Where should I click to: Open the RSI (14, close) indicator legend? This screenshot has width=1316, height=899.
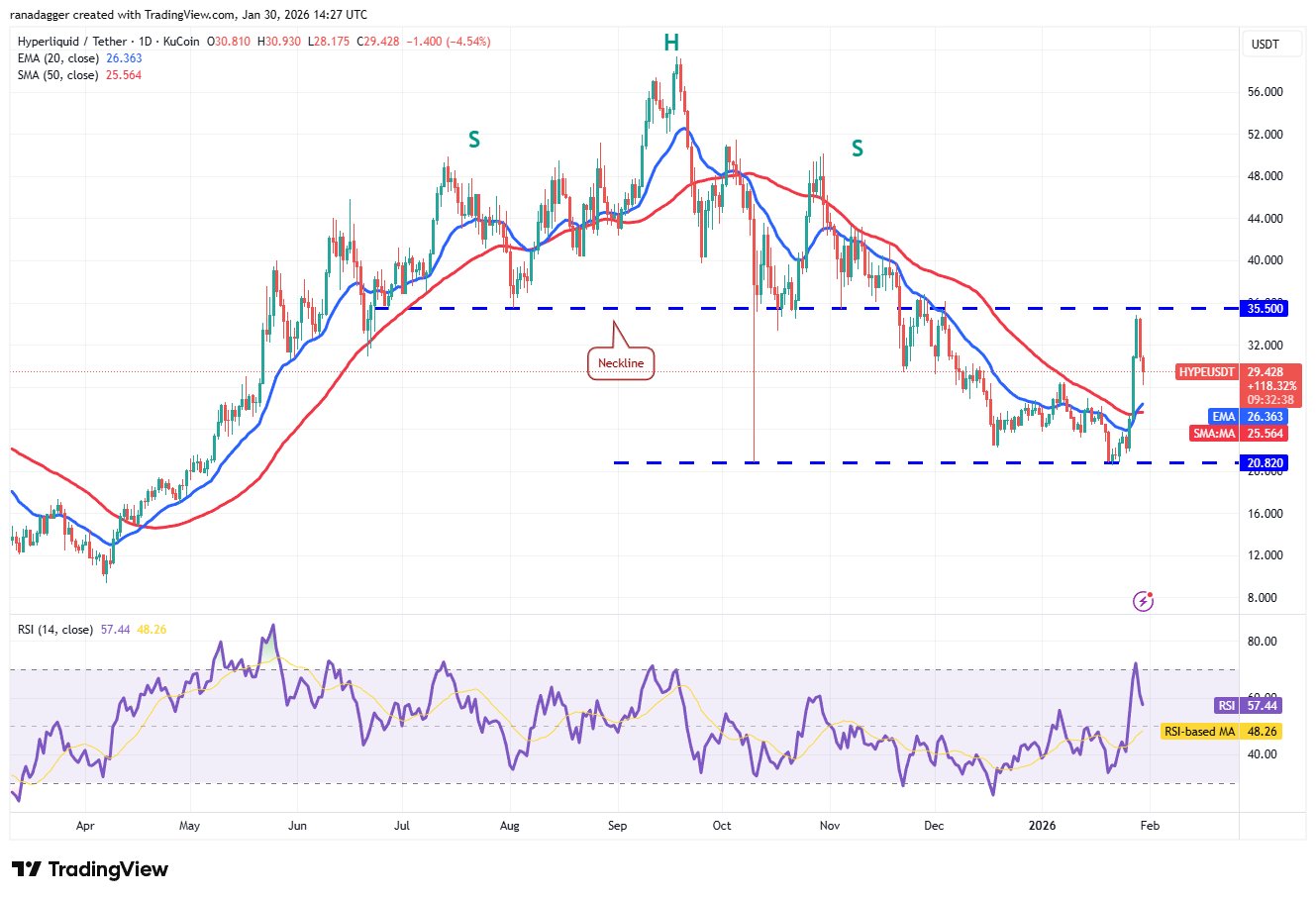tap(55, 630)
